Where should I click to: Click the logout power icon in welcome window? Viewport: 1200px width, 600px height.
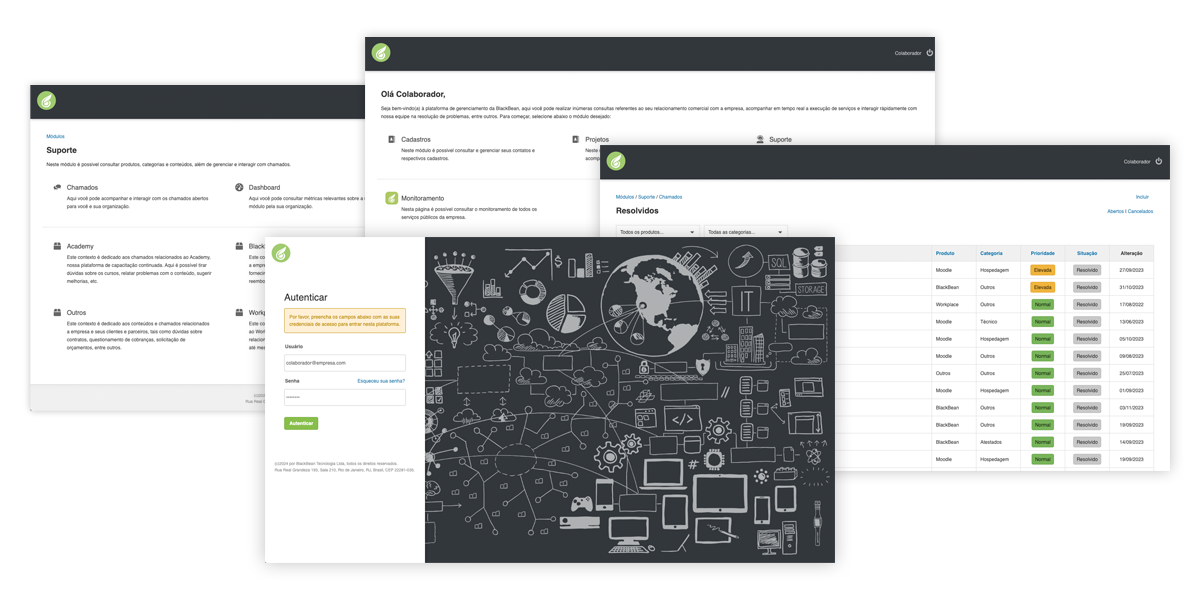point(929,53)
